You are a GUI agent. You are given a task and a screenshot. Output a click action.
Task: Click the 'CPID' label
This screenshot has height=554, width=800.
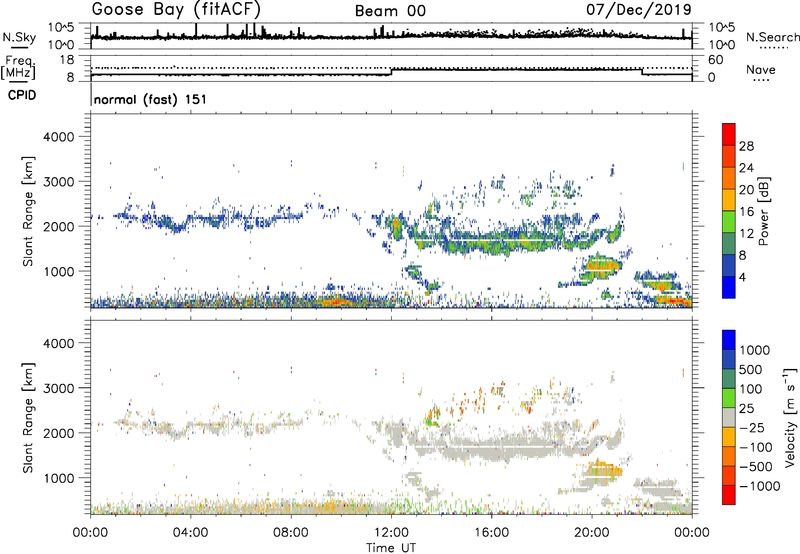coord(22,95)
